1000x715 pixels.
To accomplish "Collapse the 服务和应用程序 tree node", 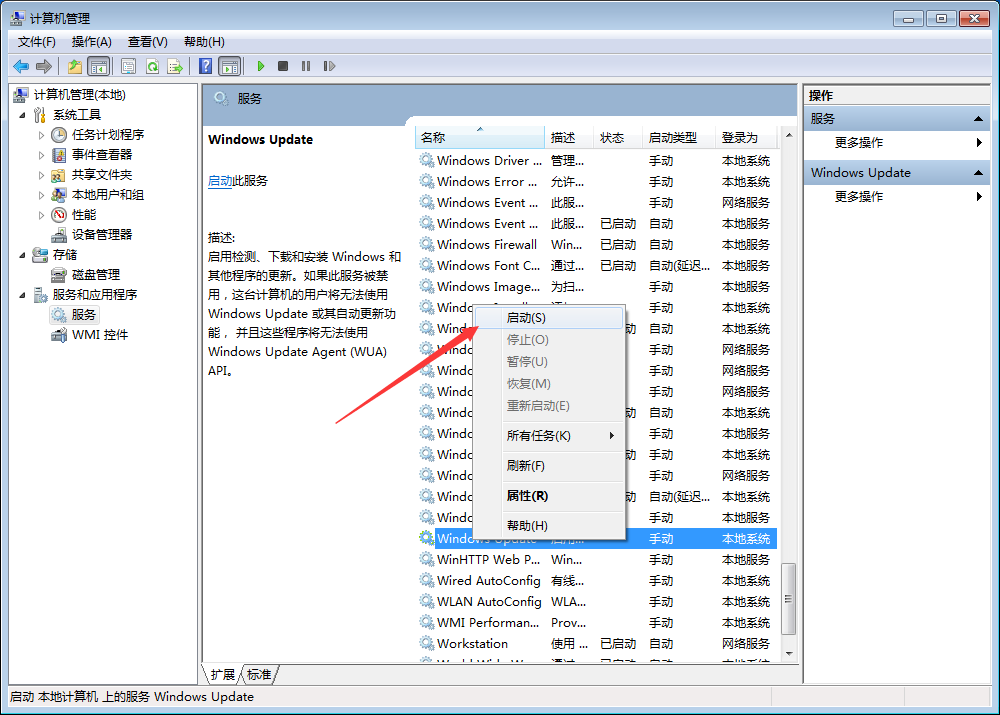I will pyautogui.click(x=23, y=295).
